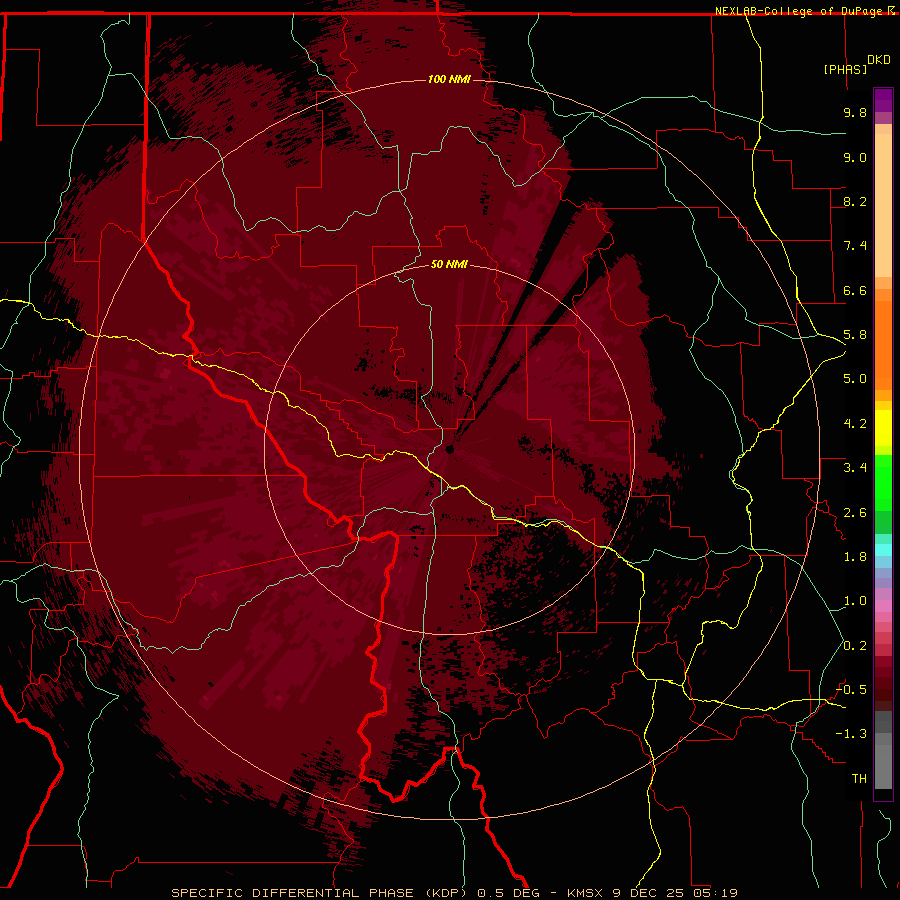The height and width of the screenshot is (900, 900).
Task: Click the -1.3 scale value
Action: 851,734
